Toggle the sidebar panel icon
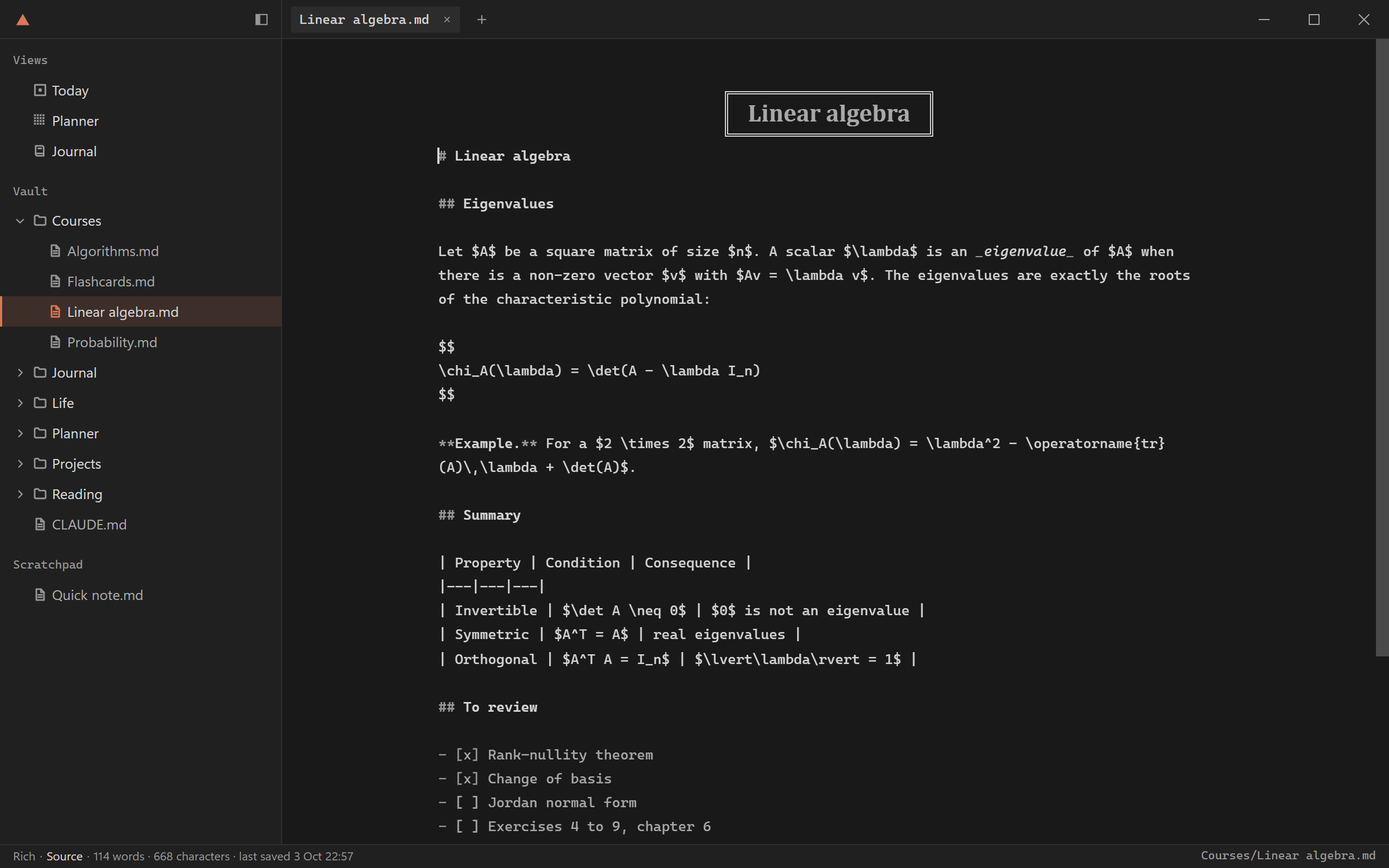 (x=261, y=20)
